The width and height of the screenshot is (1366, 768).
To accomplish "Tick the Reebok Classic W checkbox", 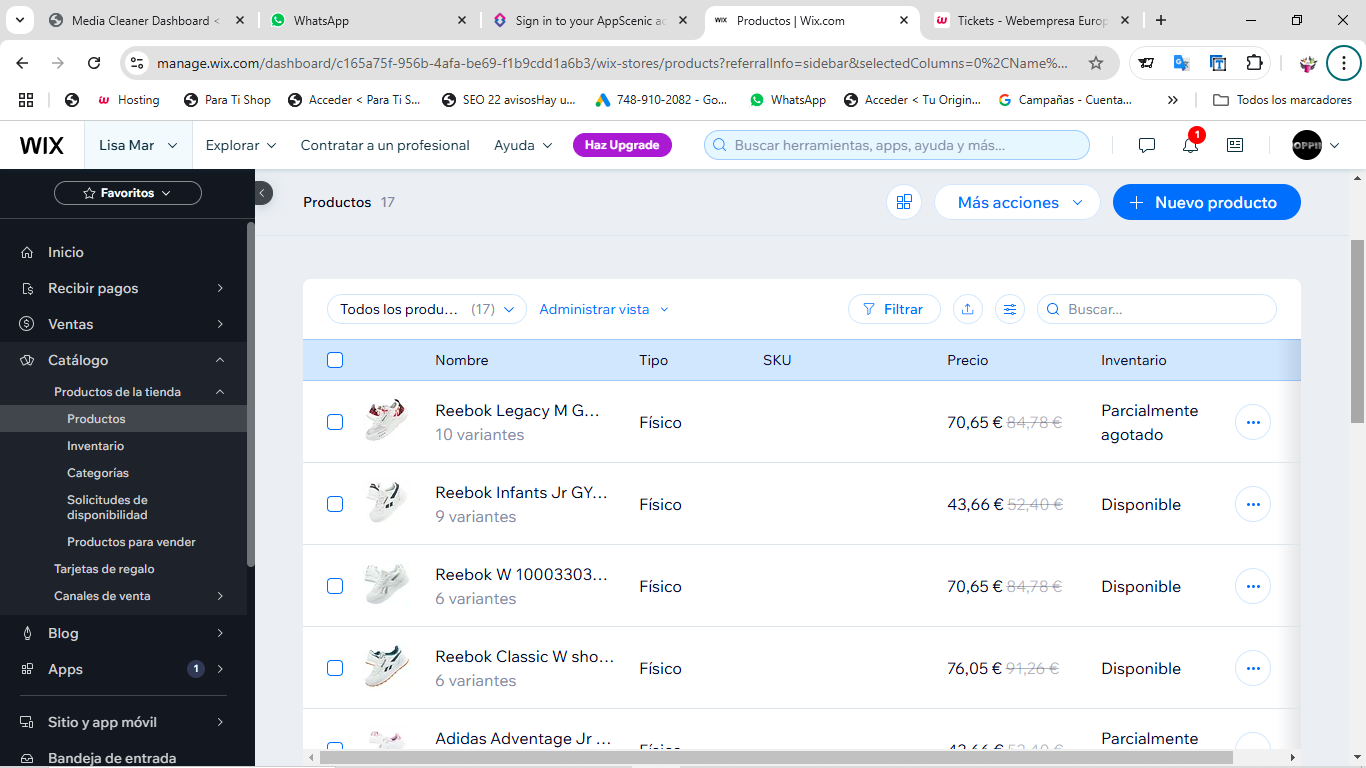I will (x=335, y=668).
